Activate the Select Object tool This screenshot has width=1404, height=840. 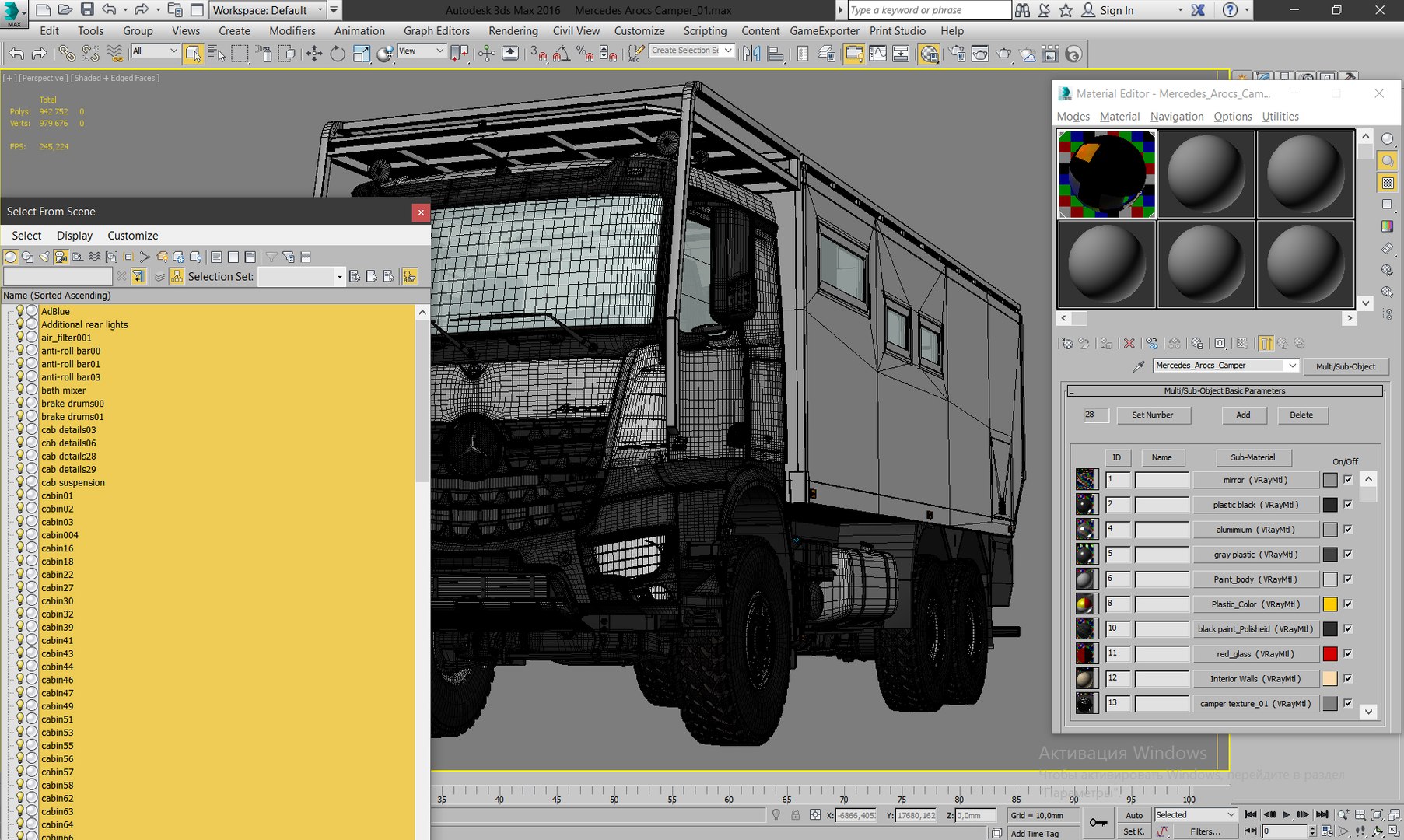click(x=194, y=54)
